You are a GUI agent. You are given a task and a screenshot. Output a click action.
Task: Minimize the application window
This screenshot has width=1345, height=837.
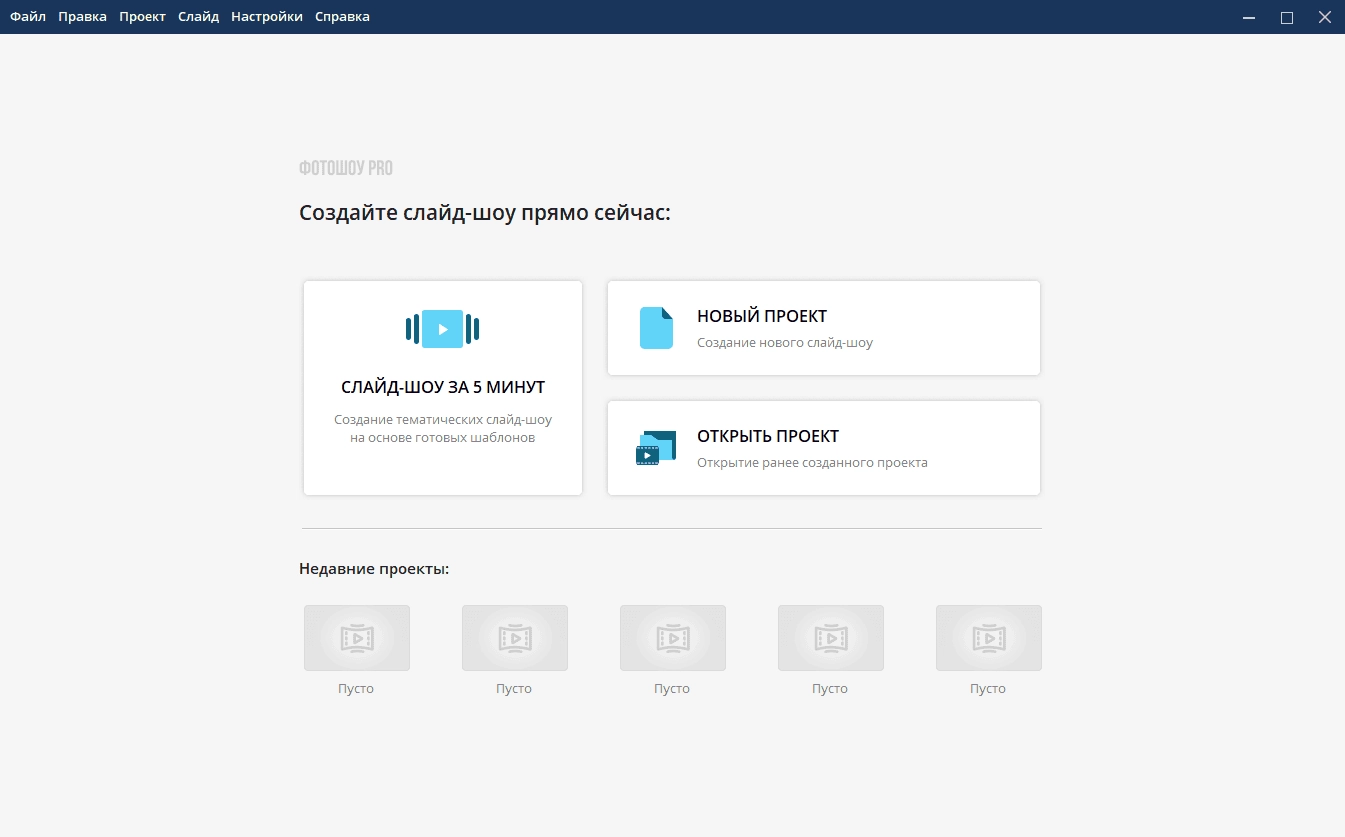click(1249, 17)
